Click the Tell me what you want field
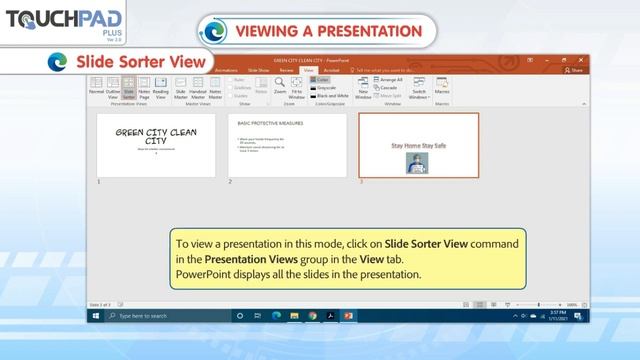Image resolution: width=640 pixels, height=360 pixels. 382,70
